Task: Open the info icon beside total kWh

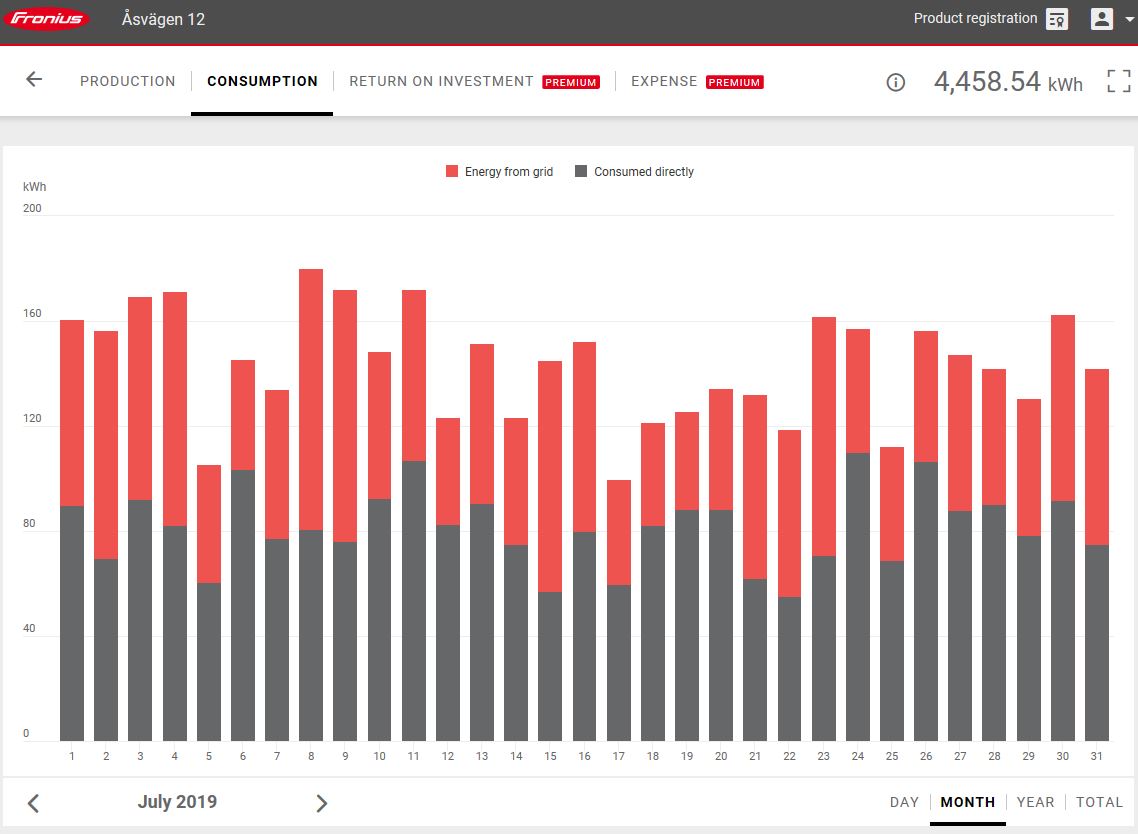Action: coord(896,83)
